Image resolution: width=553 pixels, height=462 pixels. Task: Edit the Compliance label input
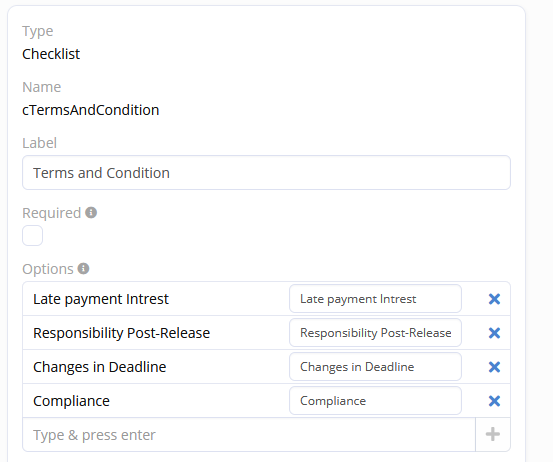point(375,401)
